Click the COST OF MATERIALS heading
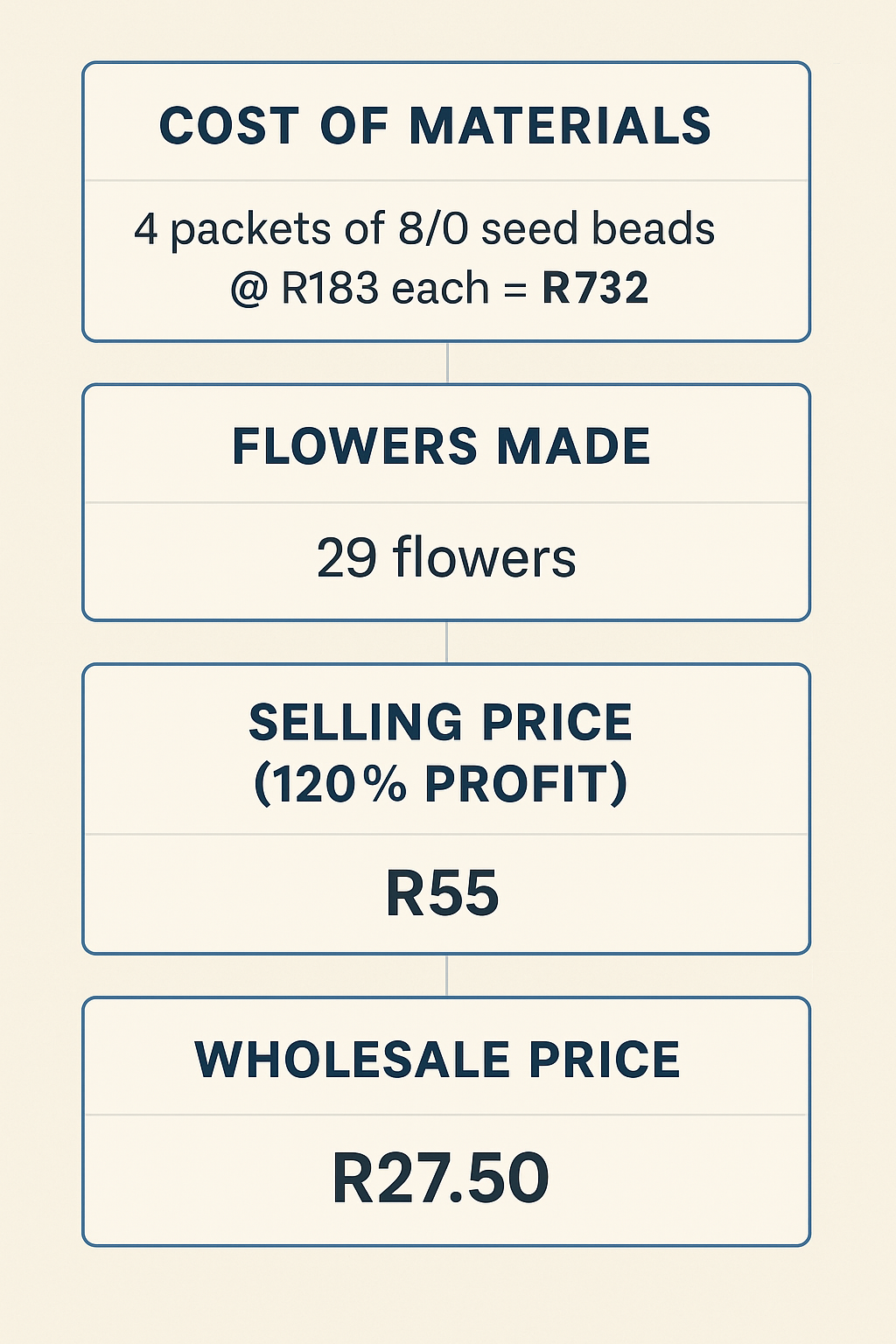This screenshot has width=896, height=1344. [435, 126]
